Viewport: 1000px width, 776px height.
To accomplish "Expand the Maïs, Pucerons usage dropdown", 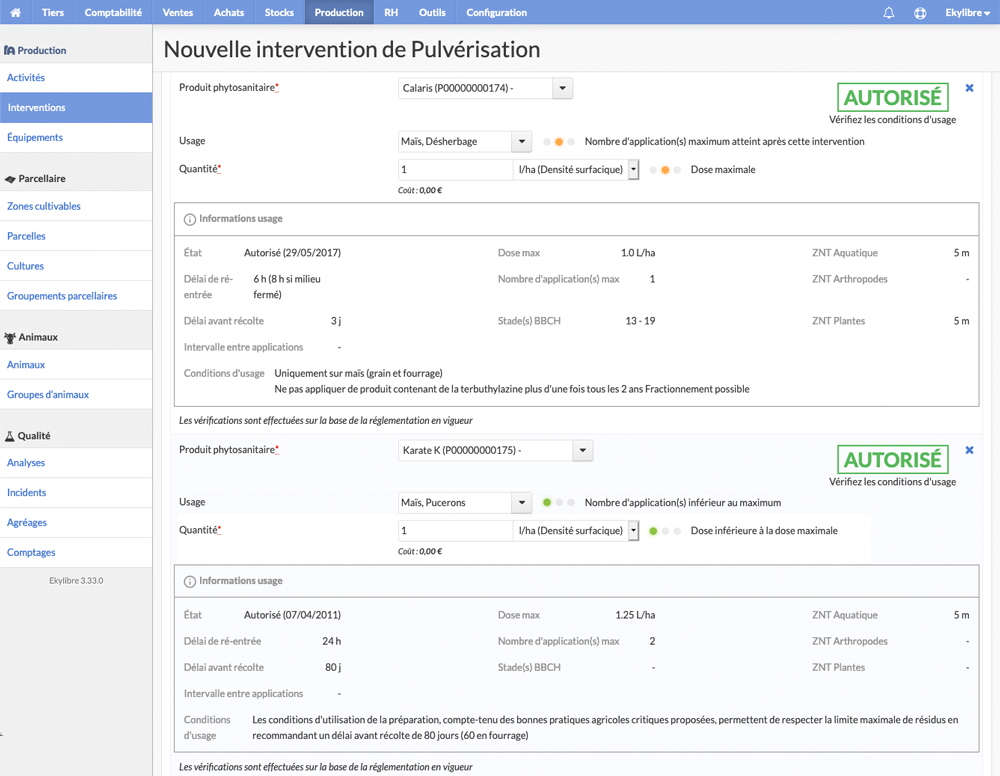I will (522, 502).
